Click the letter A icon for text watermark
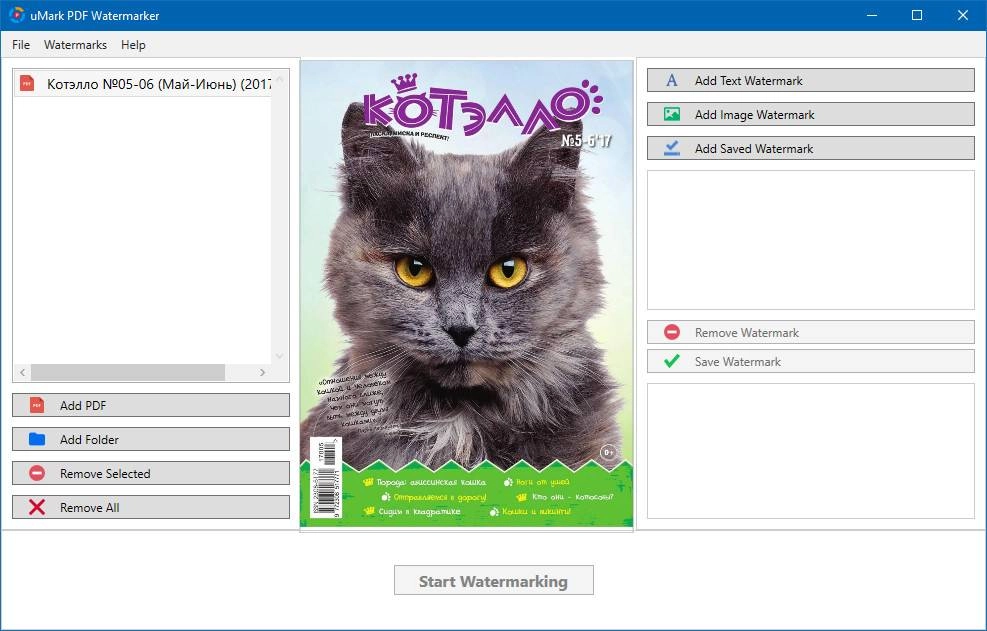987x631 pixels. point(672,80)
